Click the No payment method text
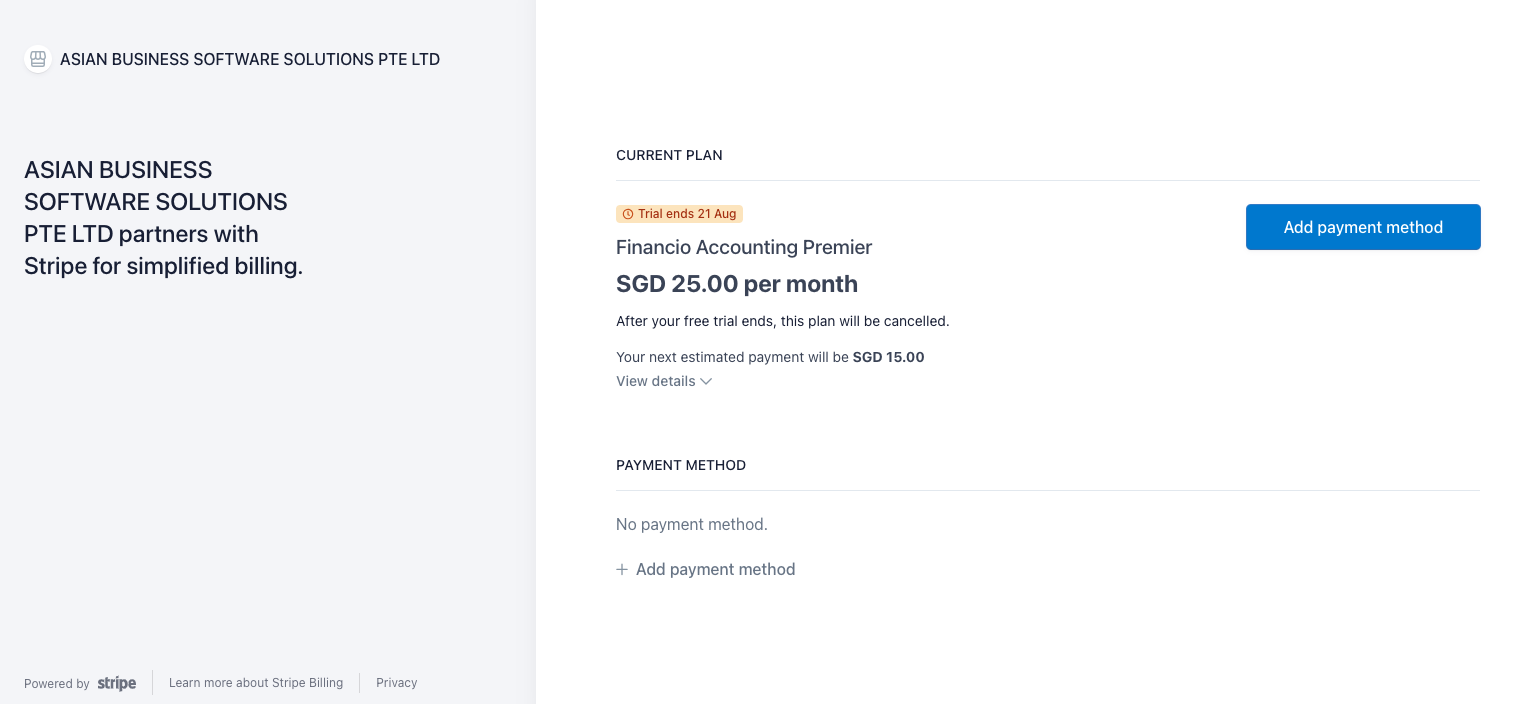Viewport: 1533px width, 704px height. pyautogui.click(x=692, y=524)
